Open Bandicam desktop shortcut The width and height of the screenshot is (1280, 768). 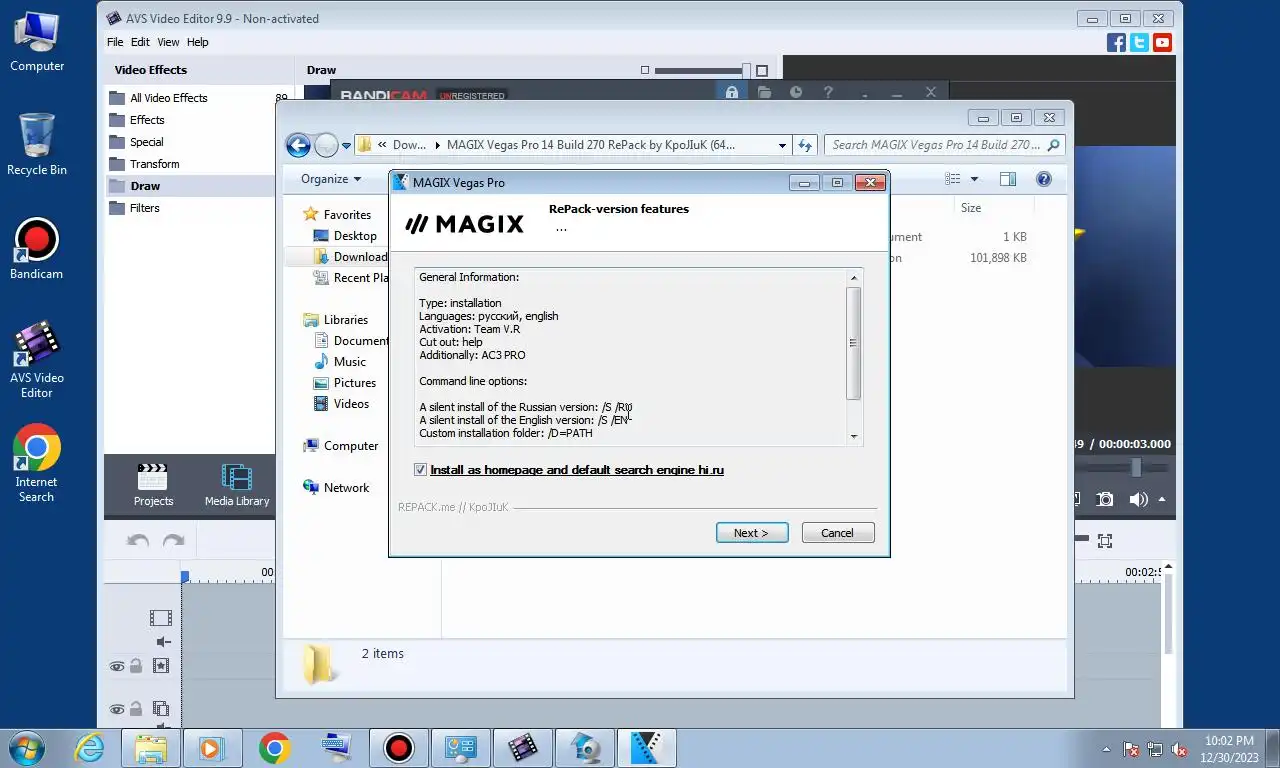(x=36, y=249)
